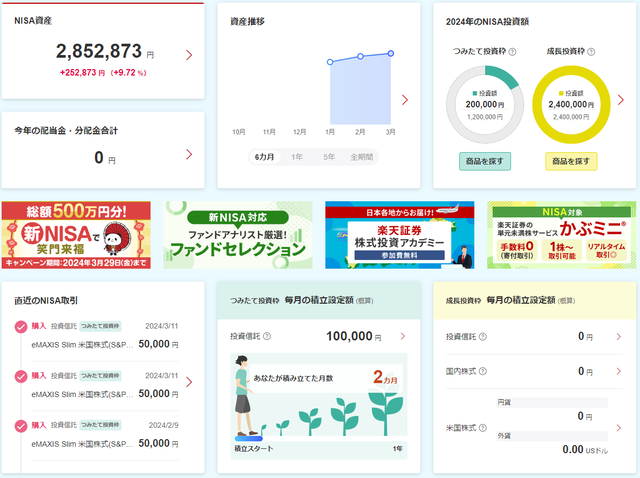Viewport: 640px width, 478px height.
Task: Click check icon of 2024/2/9 transaction
Action: [x=21, y=426]
